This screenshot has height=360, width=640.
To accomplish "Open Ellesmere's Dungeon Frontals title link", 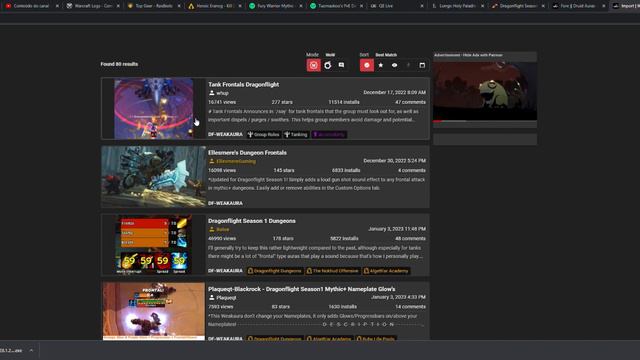I will click(x=247, y=153).
